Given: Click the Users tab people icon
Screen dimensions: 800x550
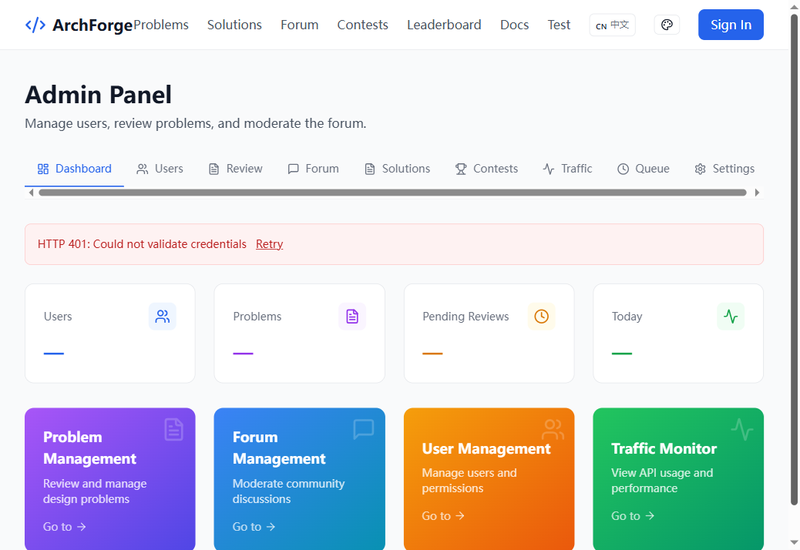Looking at the screenshot, I should [142, 169].
